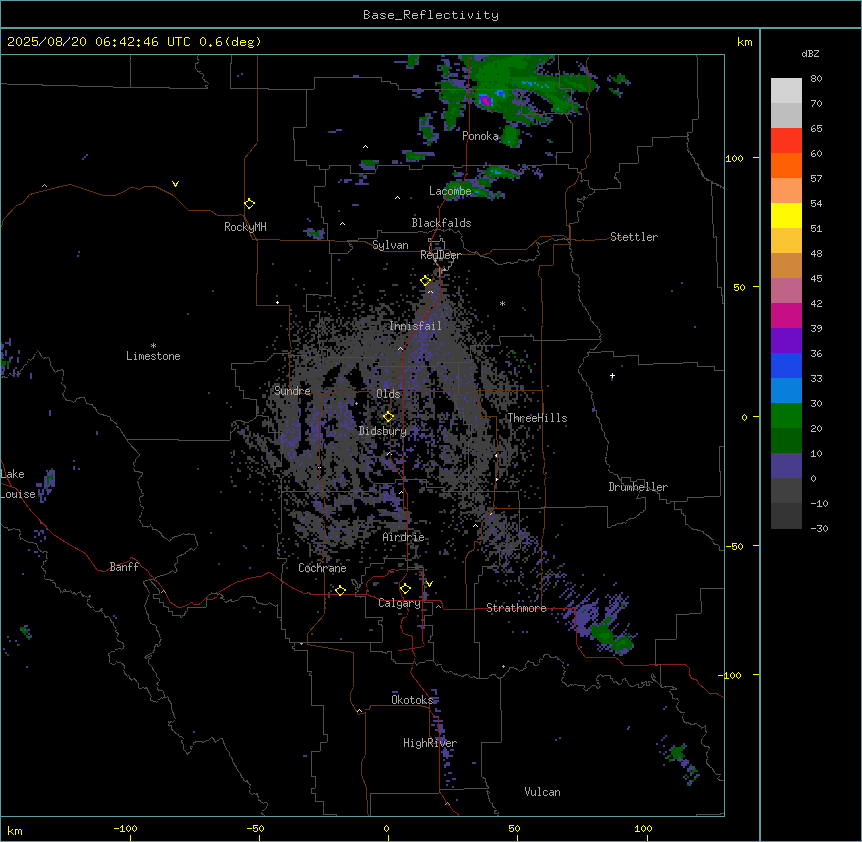Screen dimensions: 862x842
Task: Click the Didsbury label
Action: 383,431
